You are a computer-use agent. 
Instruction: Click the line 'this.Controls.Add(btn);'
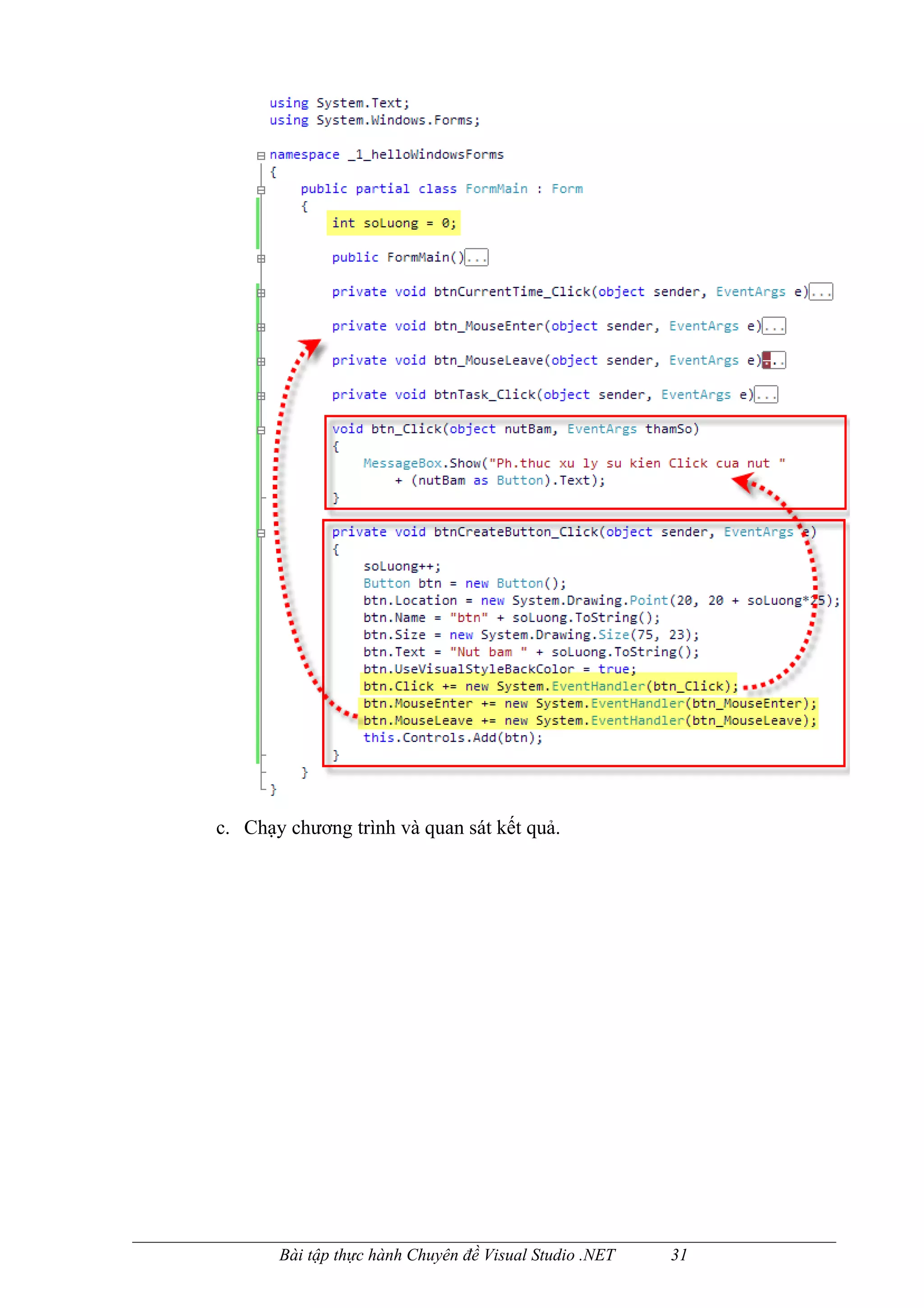453,738
